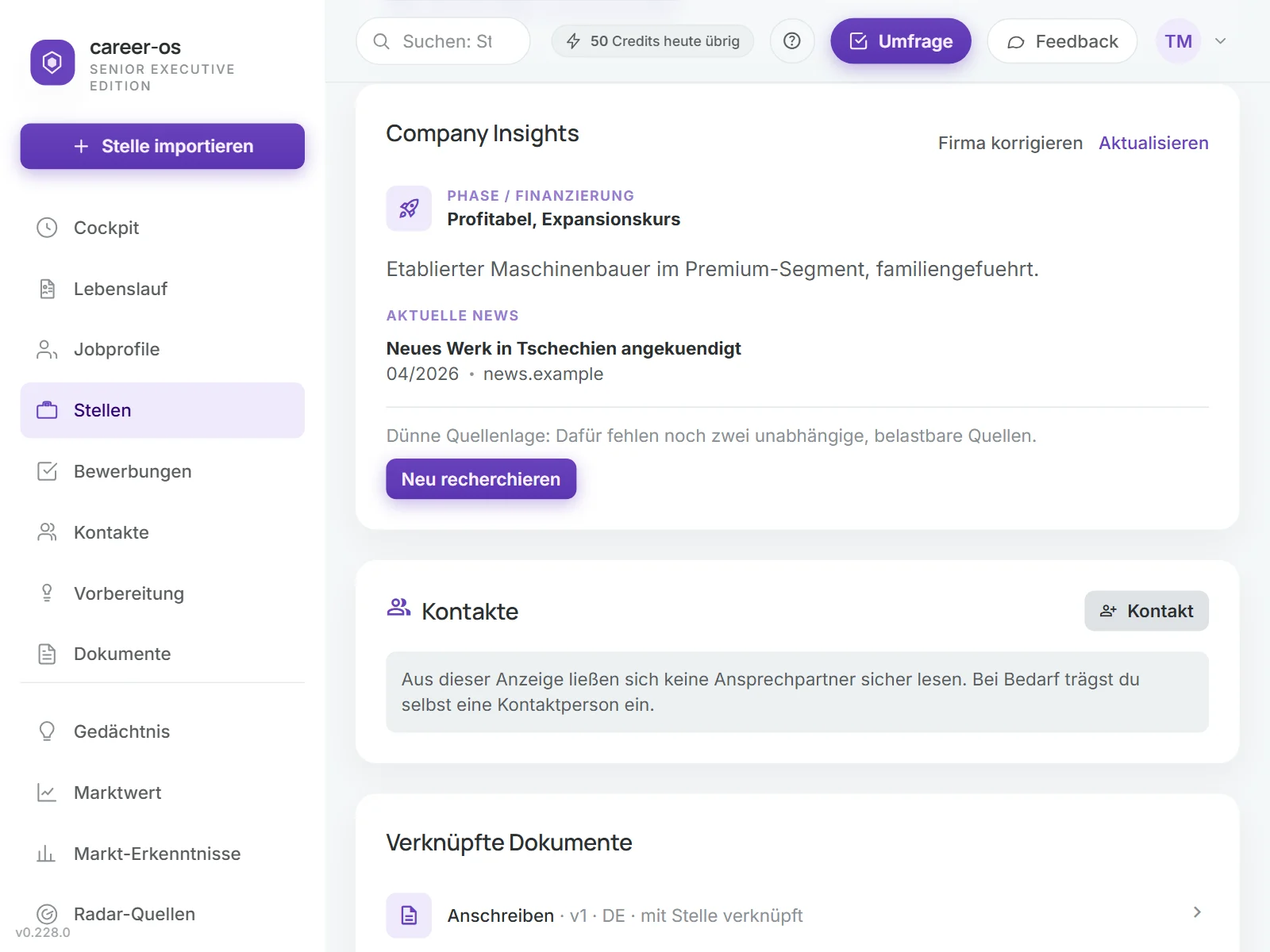Click the v0.228.0 version label
This screenshot has width=1270, height=952.
43,933
